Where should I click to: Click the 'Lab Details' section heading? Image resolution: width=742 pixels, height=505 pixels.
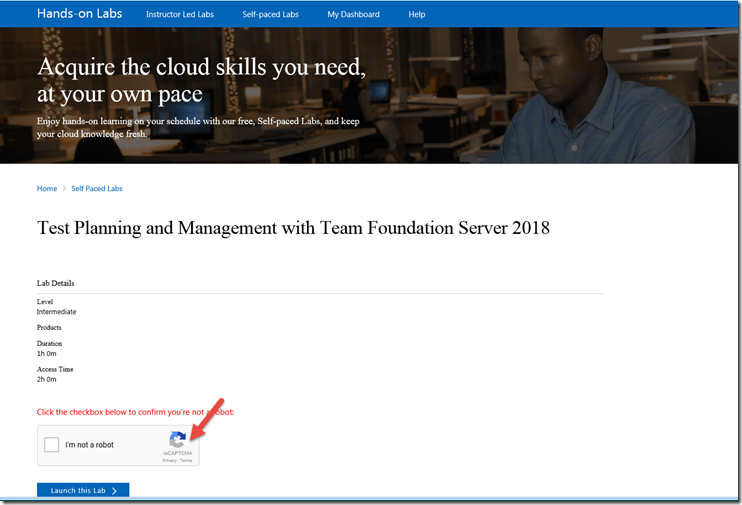pos(55,283)
